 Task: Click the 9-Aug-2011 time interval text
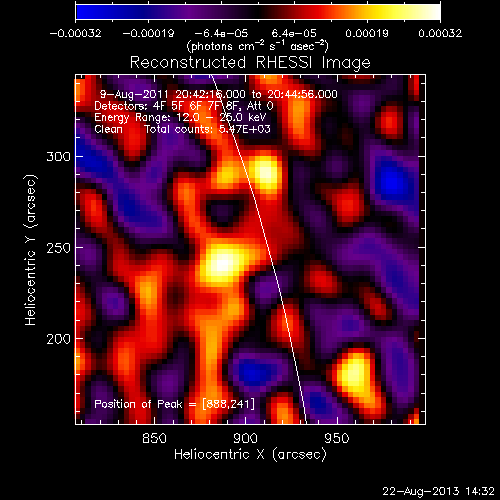219,94
